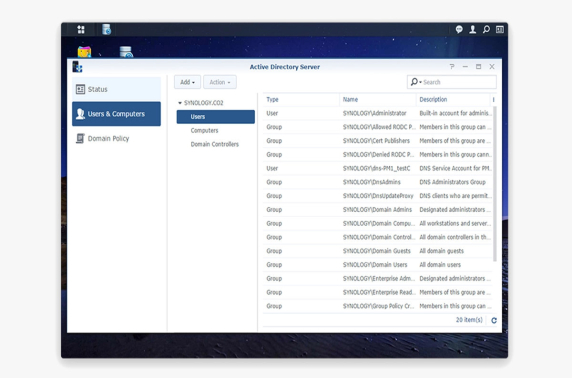Select the SYNOLOGY\Domain Admins row
This screenshot has height=378, width=572.
pos(378,210)
